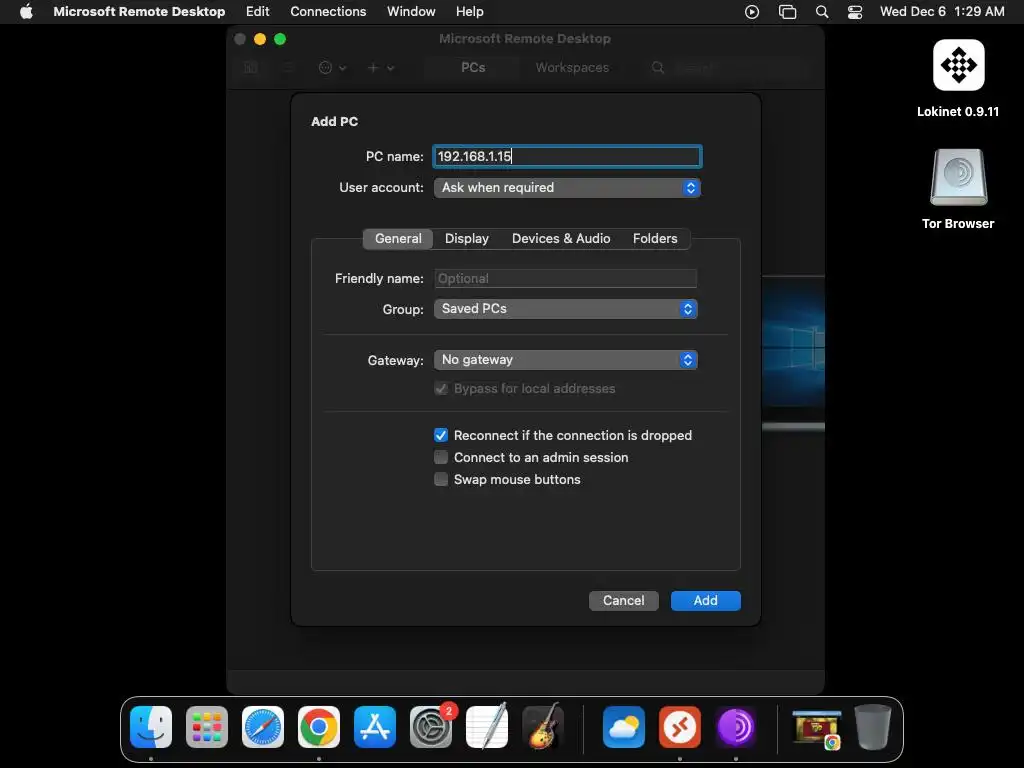Click Microsoft Remote Desktop dock icon
The width and height of the screenshot is (1024, 768).
(680, 727)
